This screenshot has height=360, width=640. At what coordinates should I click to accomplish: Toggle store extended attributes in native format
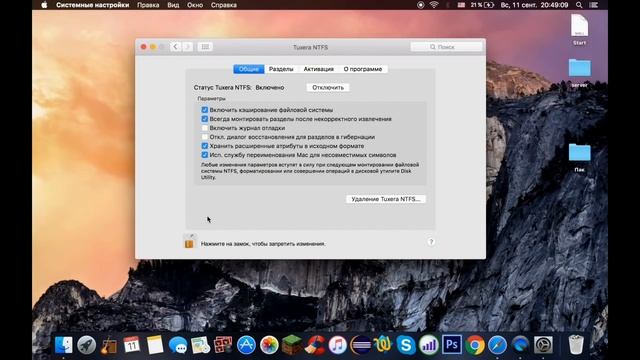tap(204, 146)
